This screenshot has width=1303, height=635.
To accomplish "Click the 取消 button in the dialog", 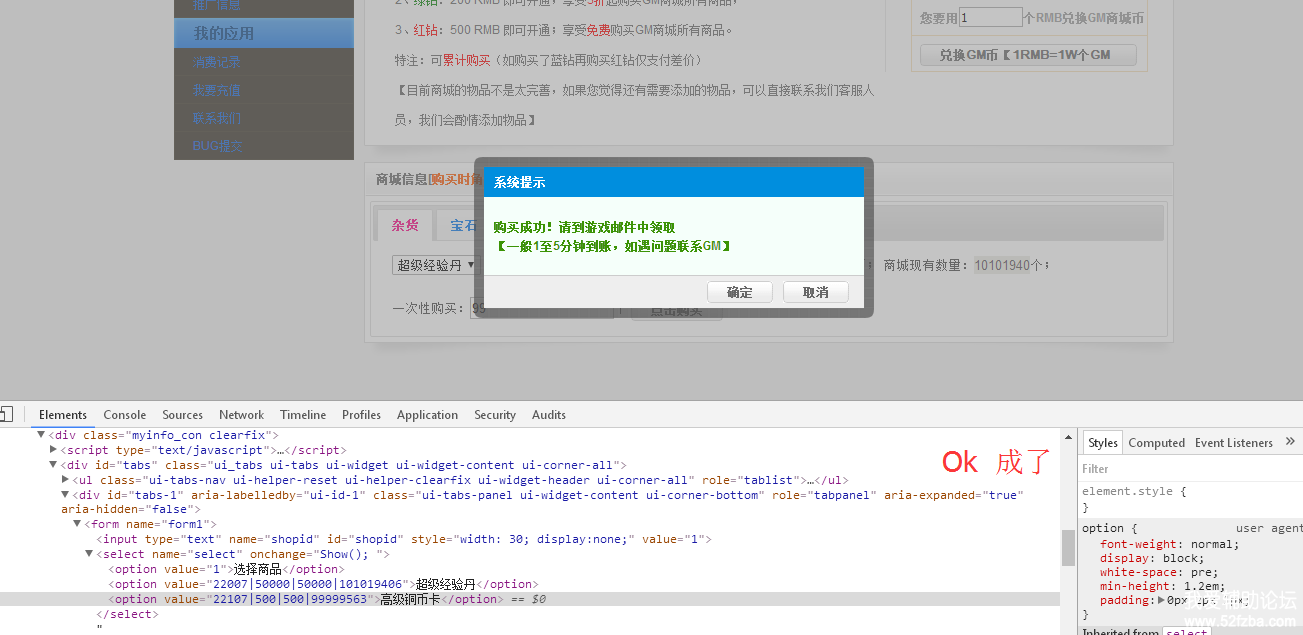I will (815, 292).
